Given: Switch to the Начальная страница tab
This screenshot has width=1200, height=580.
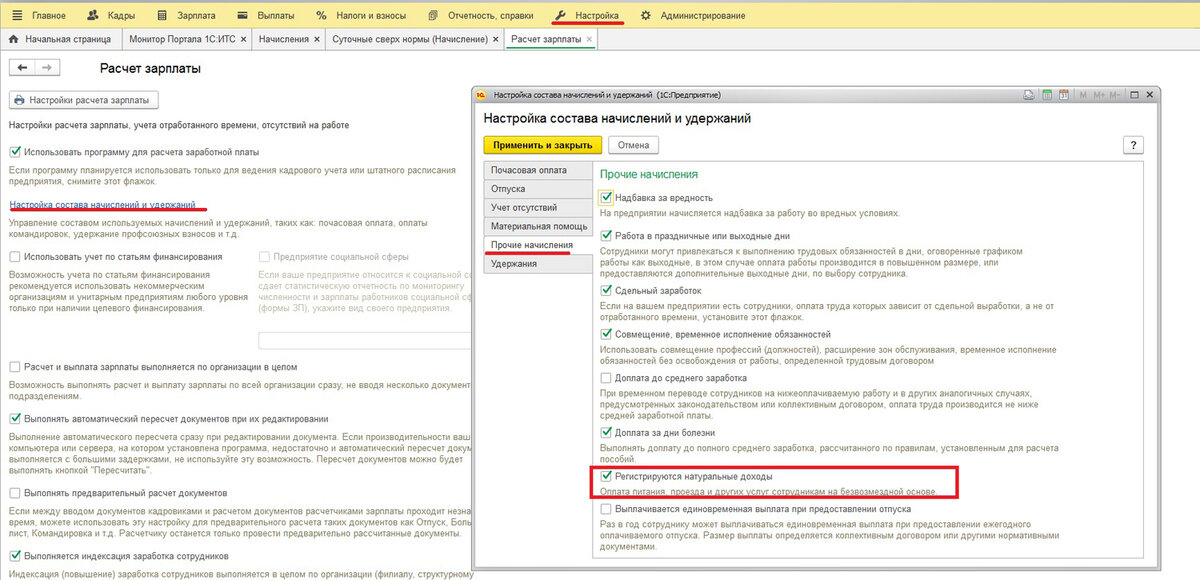Looking at the screenshot, I should click(61, 39).
